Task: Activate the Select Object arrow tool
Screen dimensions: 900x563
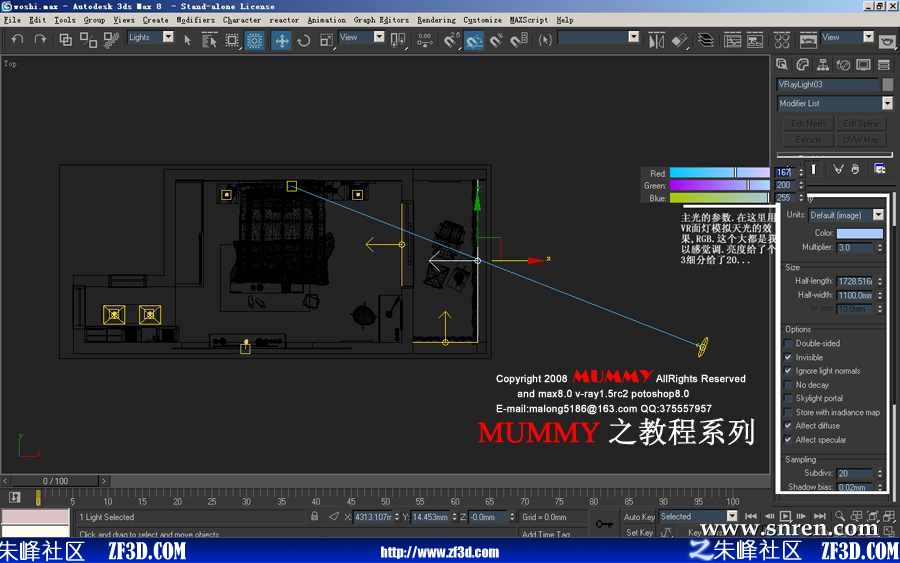Action: tap(187, 40)
